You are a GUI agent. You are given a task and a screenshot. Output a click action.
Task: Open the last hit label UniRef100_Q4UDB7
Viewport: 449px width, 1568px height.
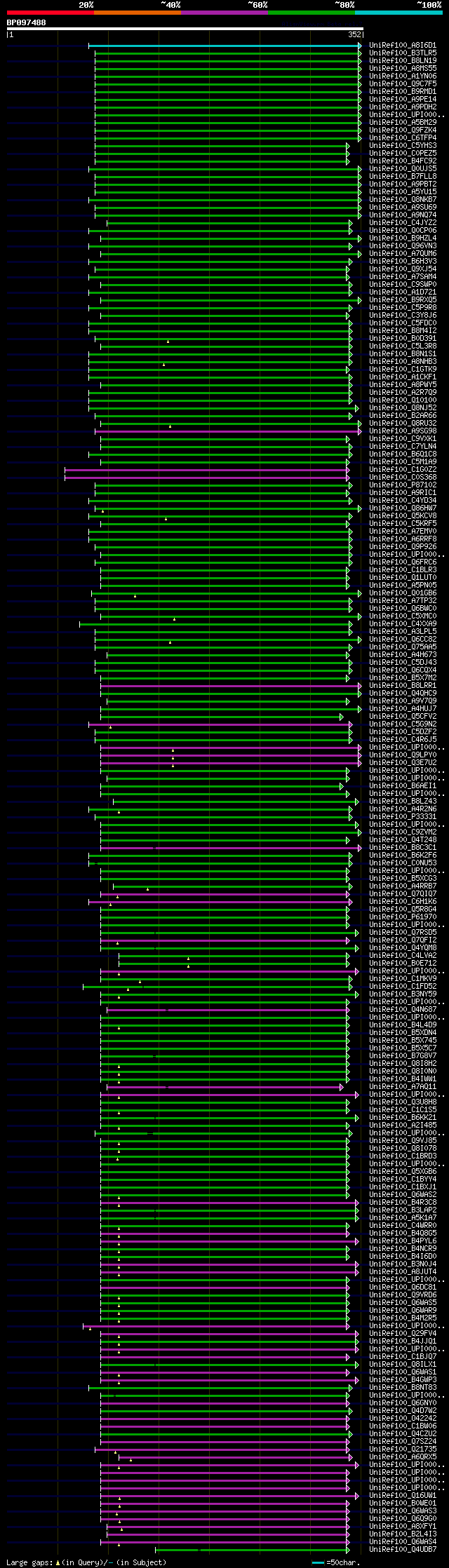pos(403,1550)
